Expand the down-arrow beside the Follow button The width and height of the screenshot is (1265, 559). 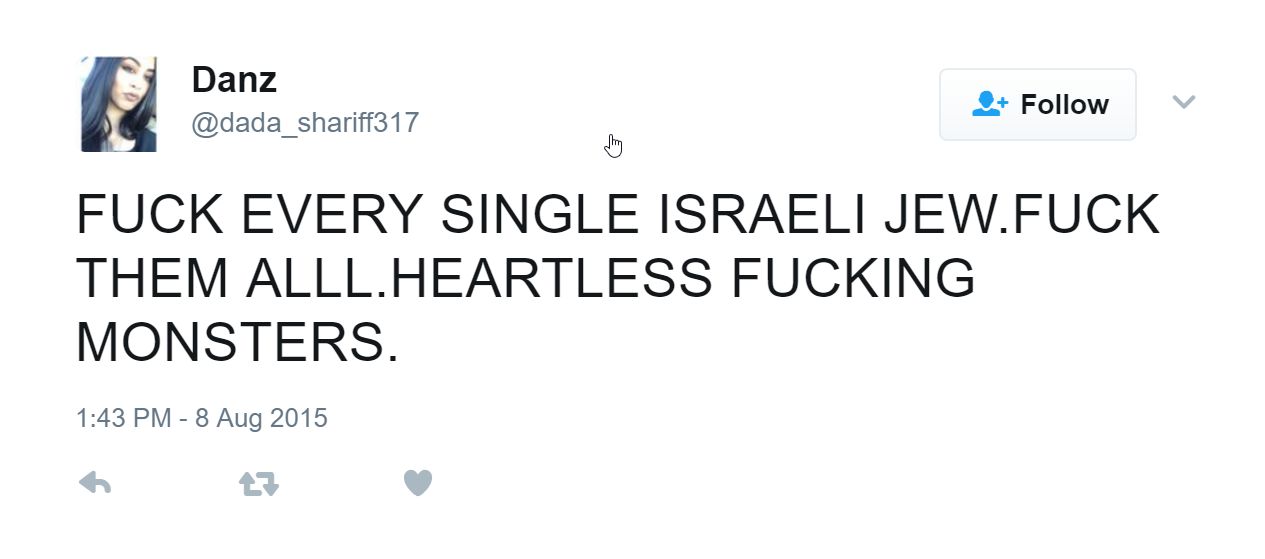(x=1183, y=102)
